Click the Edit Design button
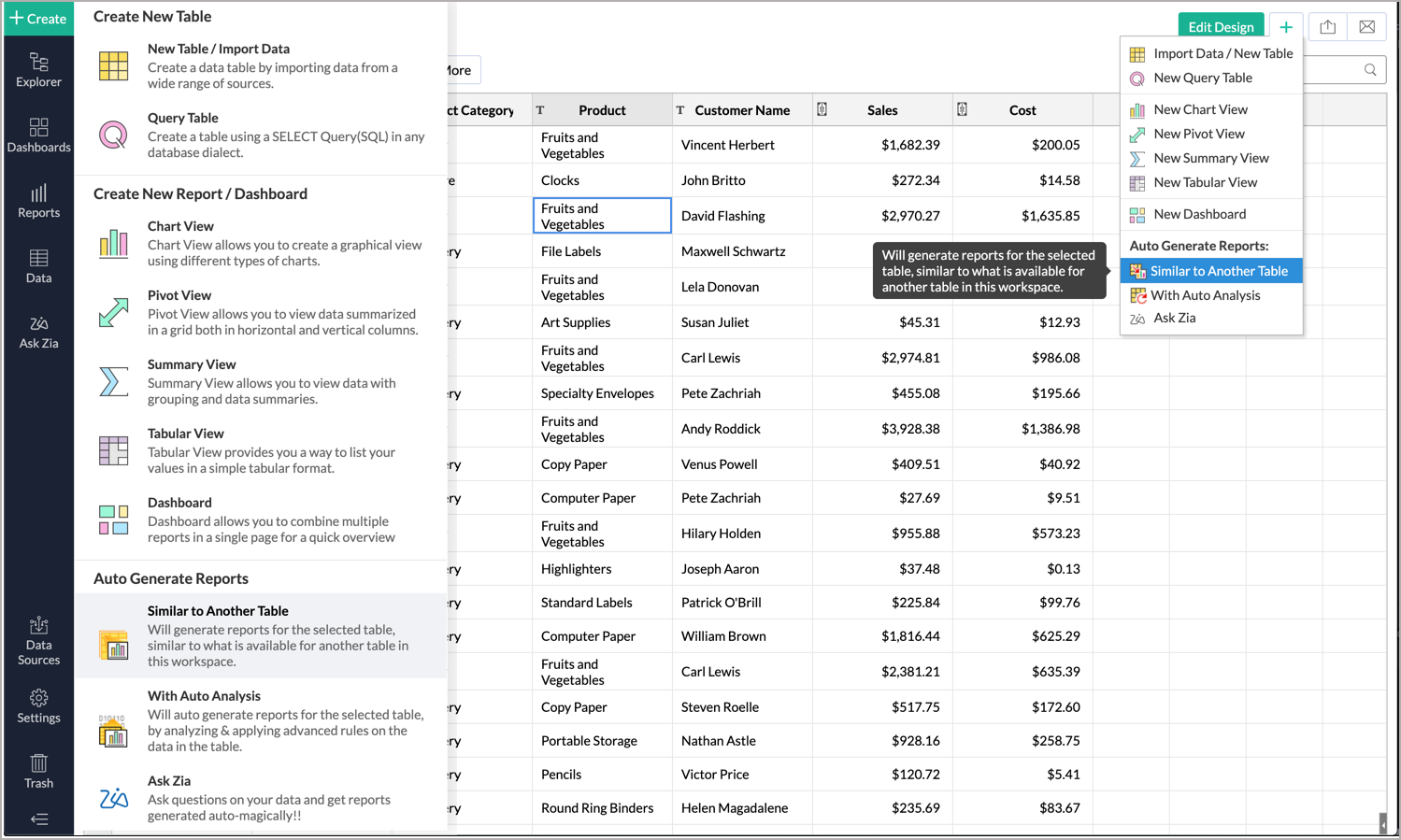The width and height of the screenshot is (1401, 840). pos(1220,27)
